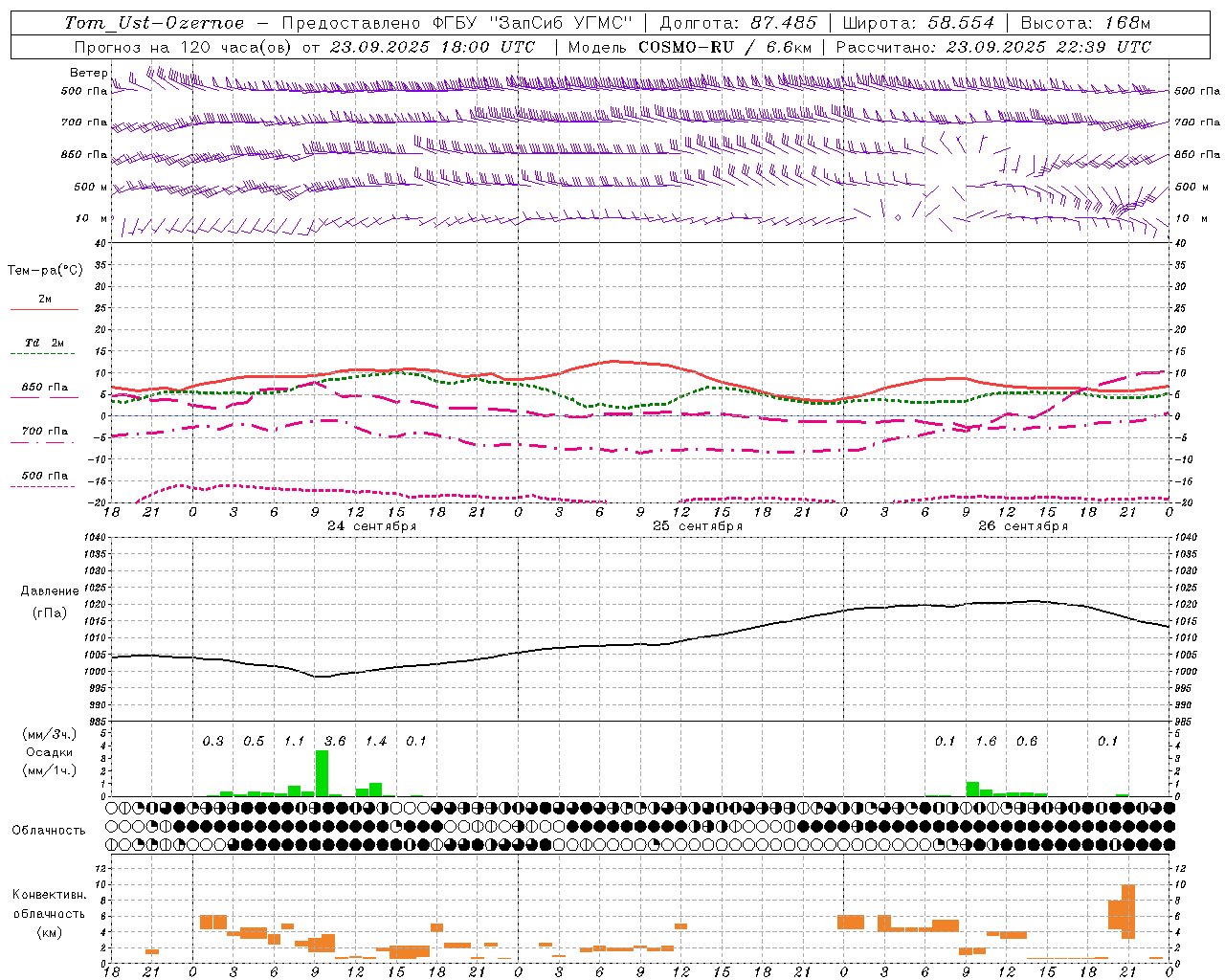Select forecast start time '23.09.2025 18:00 UTC'
The height and width of the screenshot is (980, 1225).
[433, 47]
